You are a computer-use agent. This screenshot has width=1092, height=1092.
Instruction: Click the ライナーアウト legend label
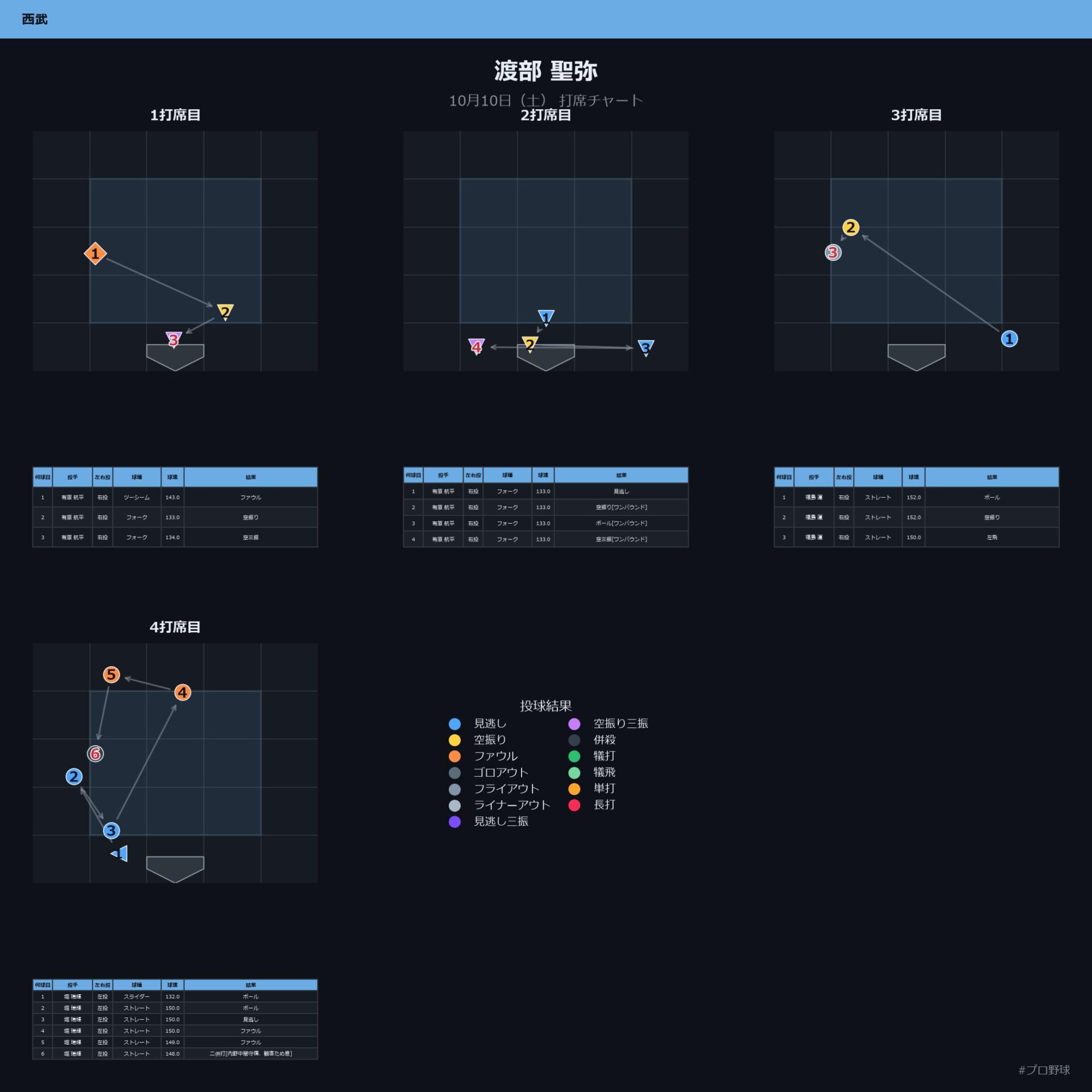pos(512,805)
